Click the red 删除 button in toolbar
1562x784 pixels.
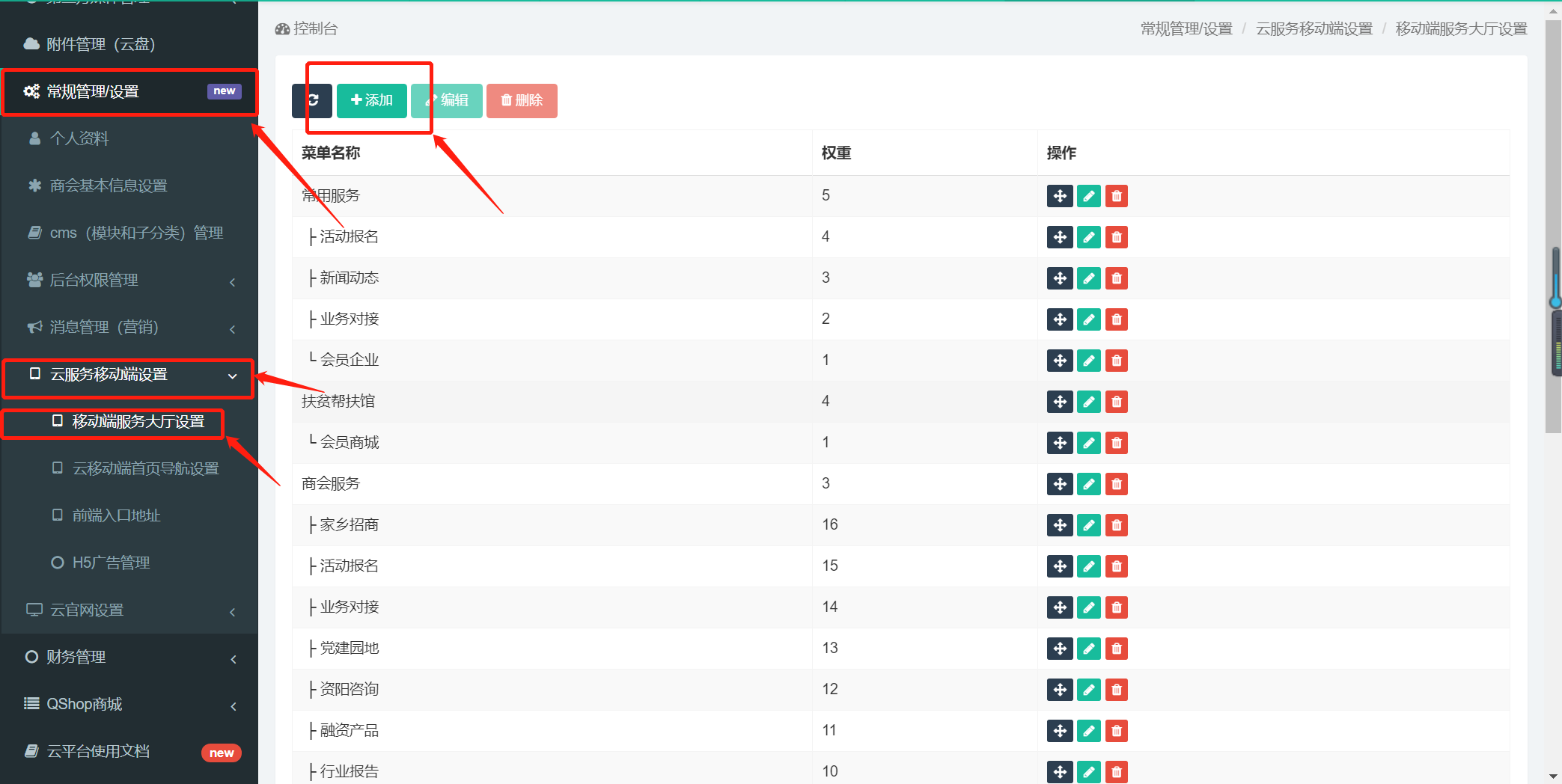[522, 100]
